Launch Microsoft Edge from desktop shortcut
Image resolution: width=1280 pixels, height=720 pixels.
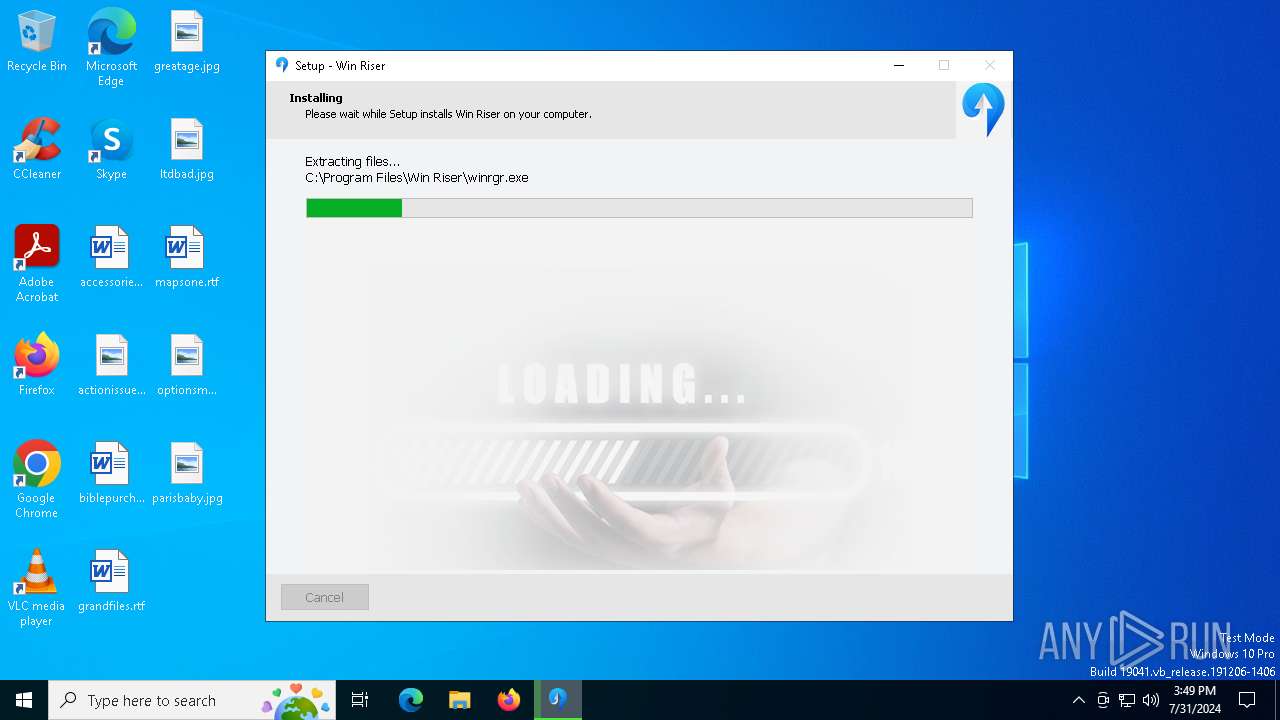click(x=111, y=47)
